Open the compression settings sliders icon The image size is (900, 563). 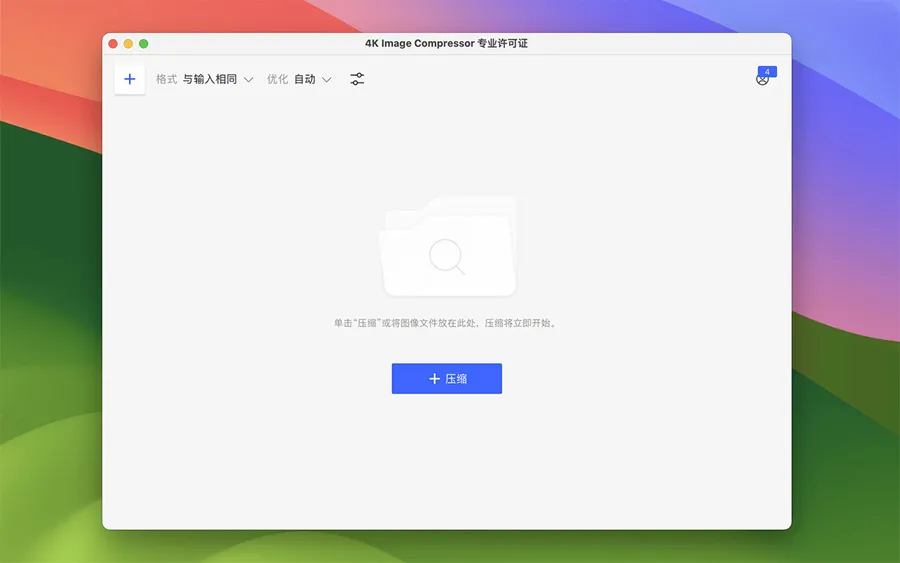[357, 79]
